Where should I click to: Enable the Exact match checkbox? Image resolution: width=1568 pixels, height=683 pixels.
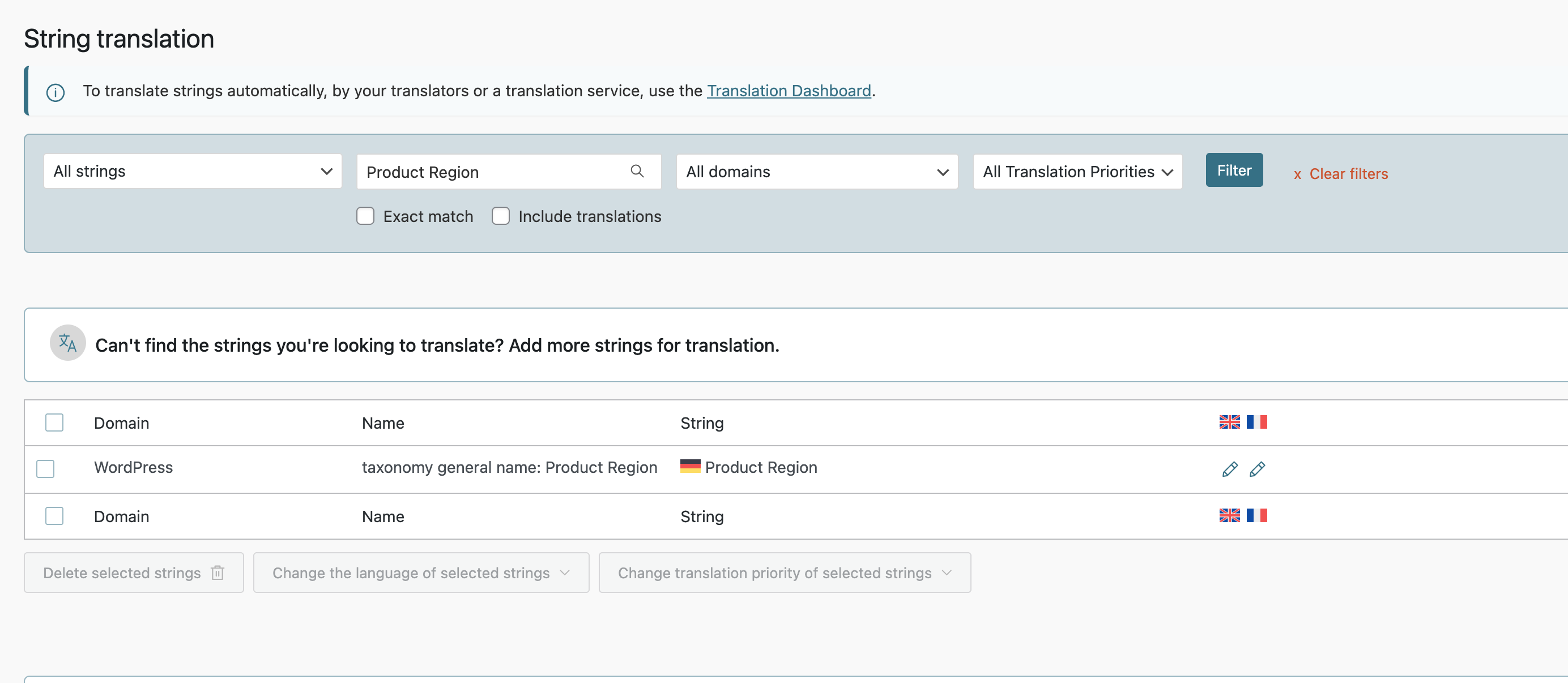coord(365,216)
